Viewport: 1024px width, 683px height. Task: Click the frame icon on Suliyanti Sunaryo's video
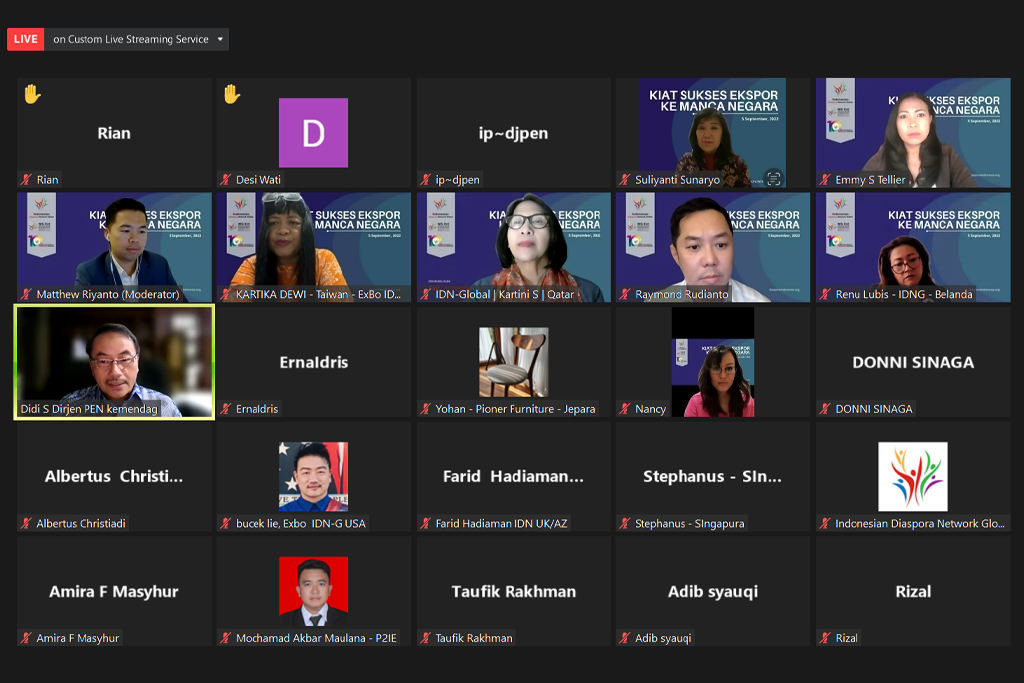click(x=773, y=178)
